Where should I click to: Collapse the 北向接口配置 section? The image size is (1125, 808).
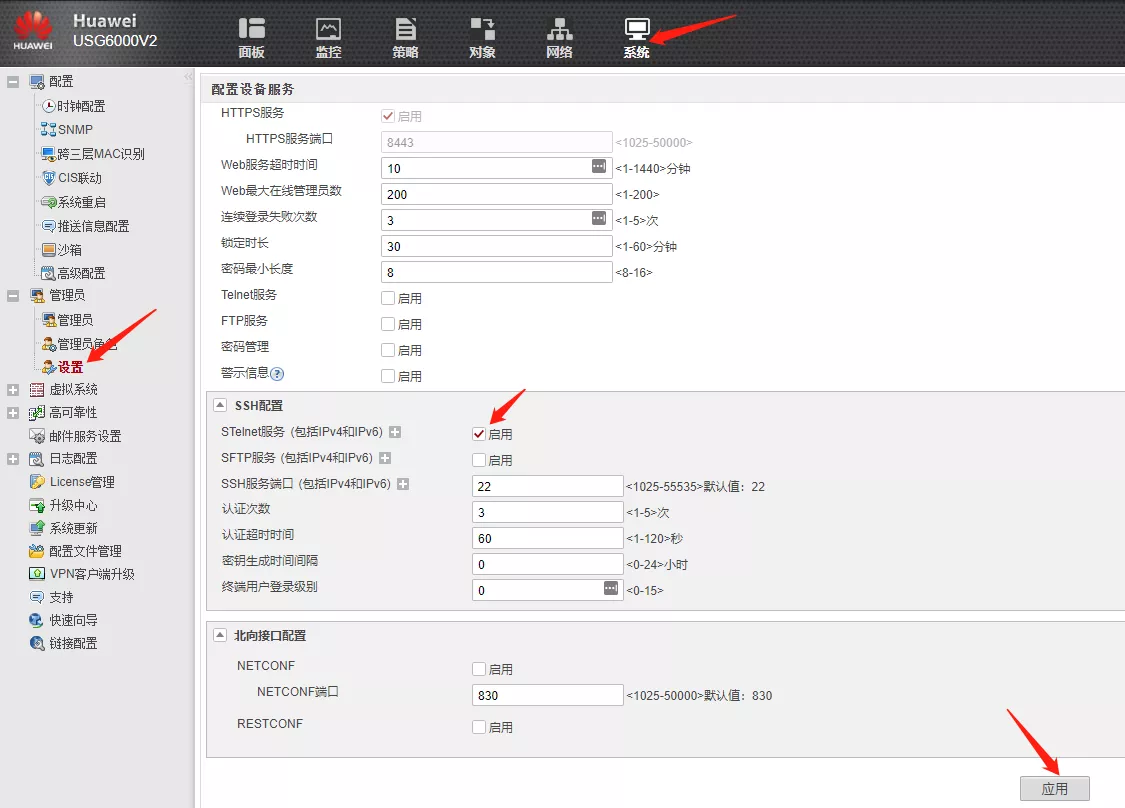(x=219, y=636)
